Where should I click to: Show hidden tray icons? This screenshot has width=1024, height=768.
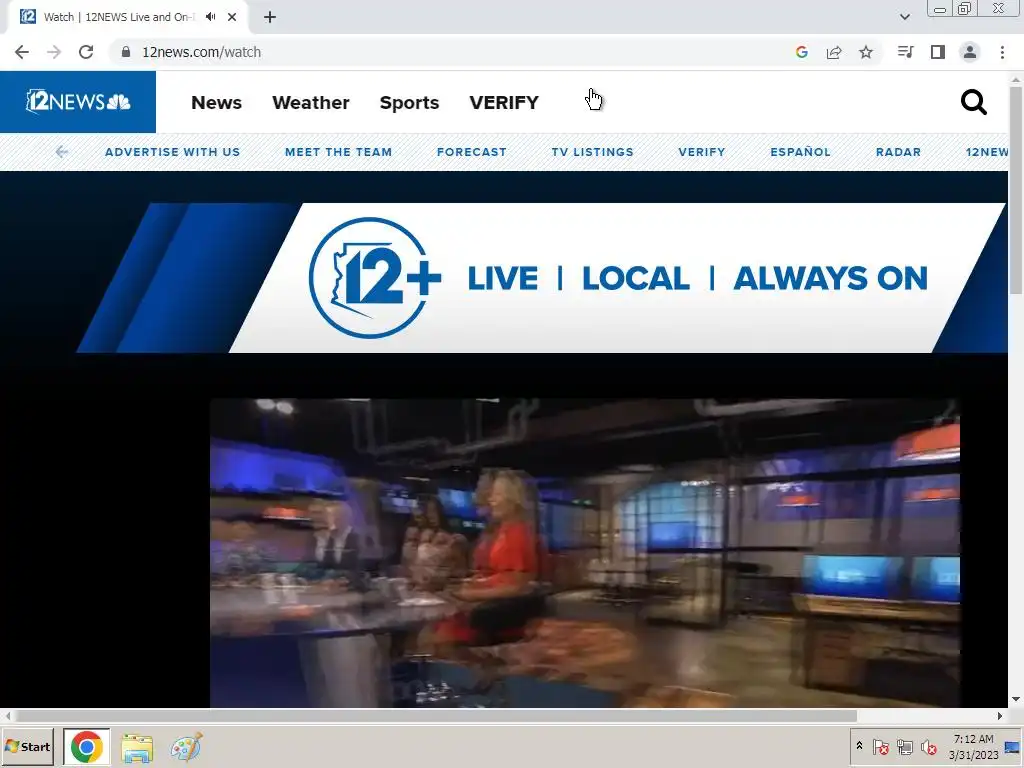[x=859, y=746]
